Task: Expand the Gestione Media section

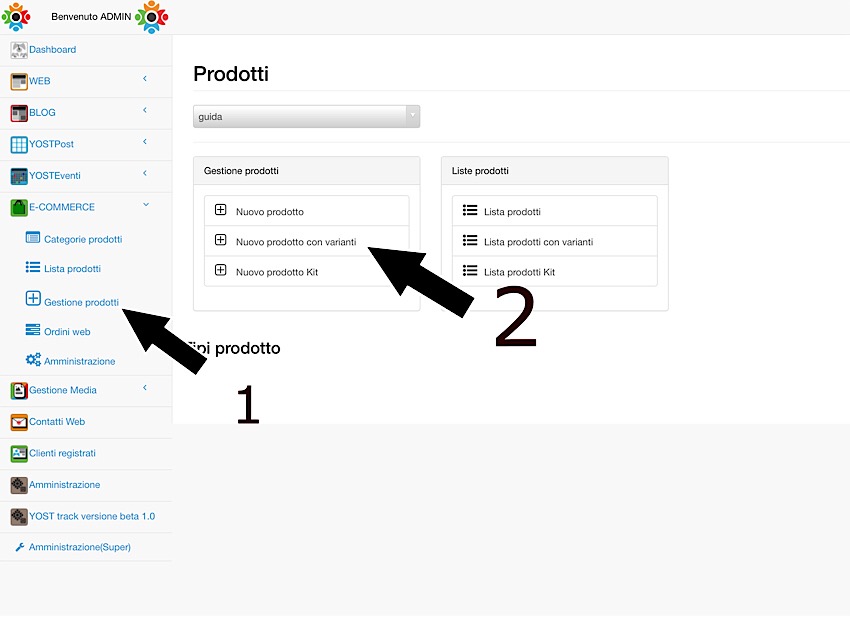Action: 145,388
